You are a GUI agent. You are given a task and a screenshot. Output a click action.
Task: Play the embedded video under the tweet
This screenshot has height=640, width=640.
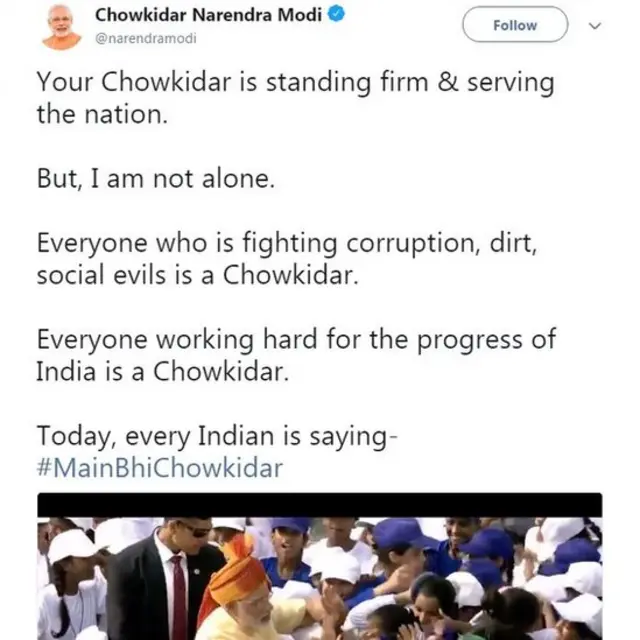(320, 570)
